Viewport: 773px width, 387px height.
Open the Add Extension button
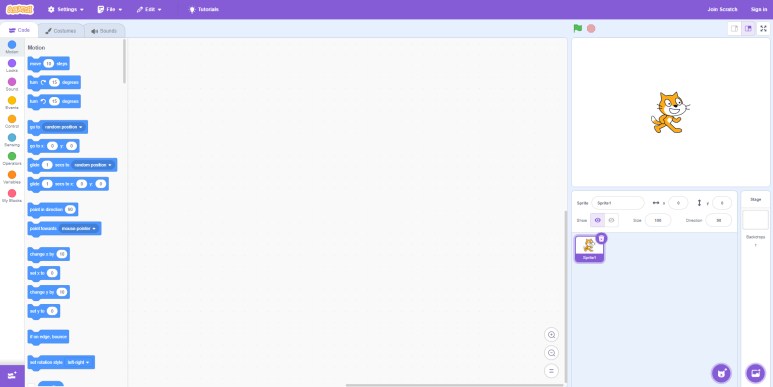click(x=12, y=376)
